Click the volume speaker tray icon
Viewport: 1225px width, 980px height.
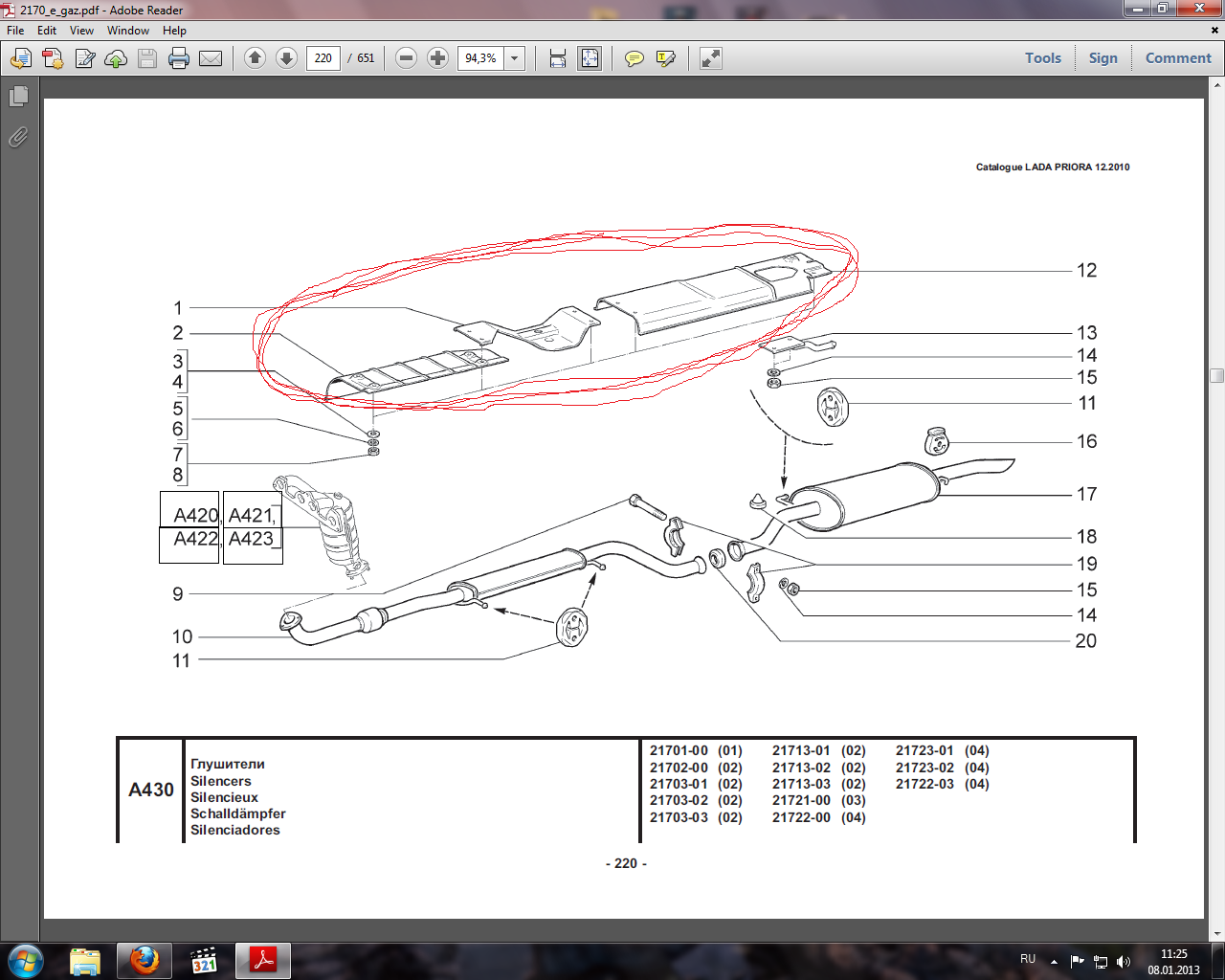(x=1123, y=961)
